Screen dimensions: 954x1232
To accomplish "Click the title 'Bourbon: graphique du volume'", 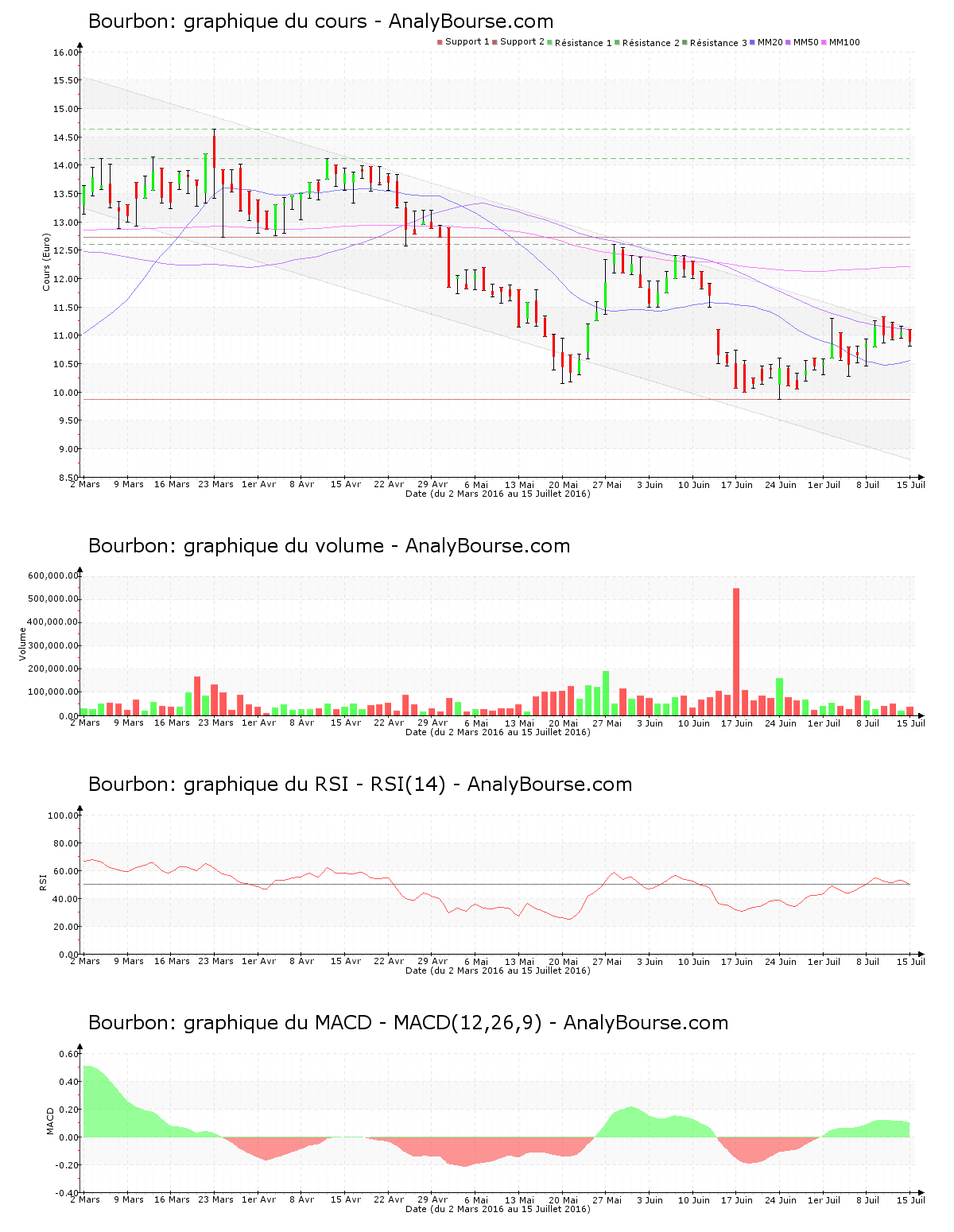I will pyautogui.click(x=329, y=546).
